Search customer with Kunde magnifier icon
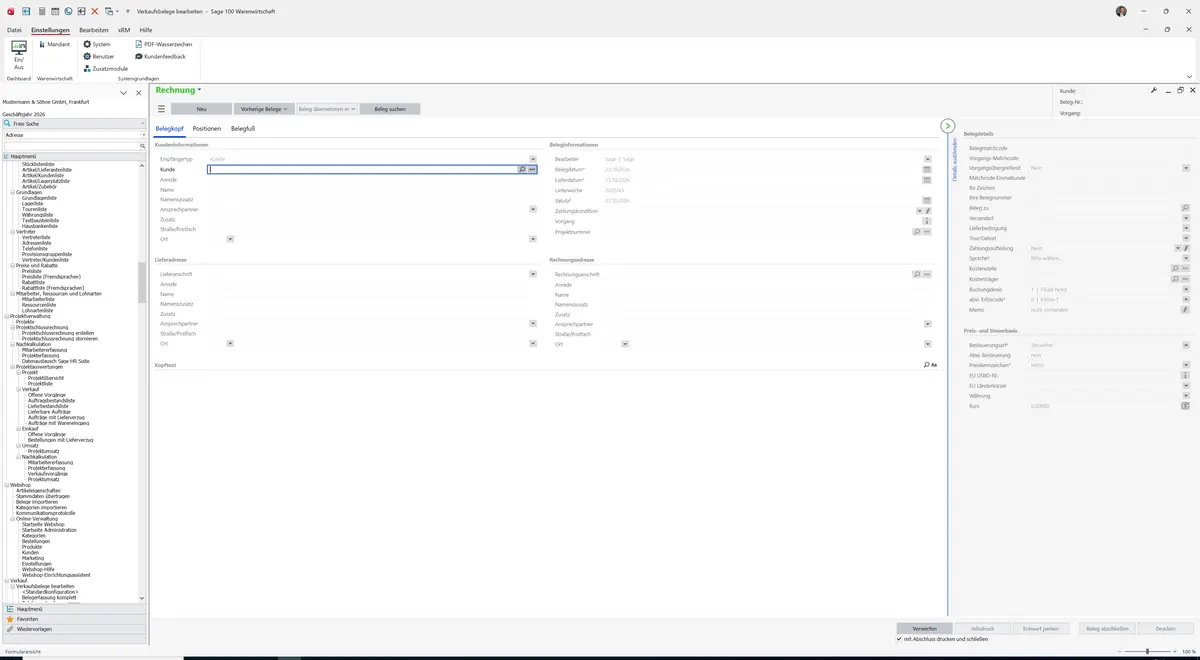This screenshot has width=1200, height=660. tap(522, 170)
